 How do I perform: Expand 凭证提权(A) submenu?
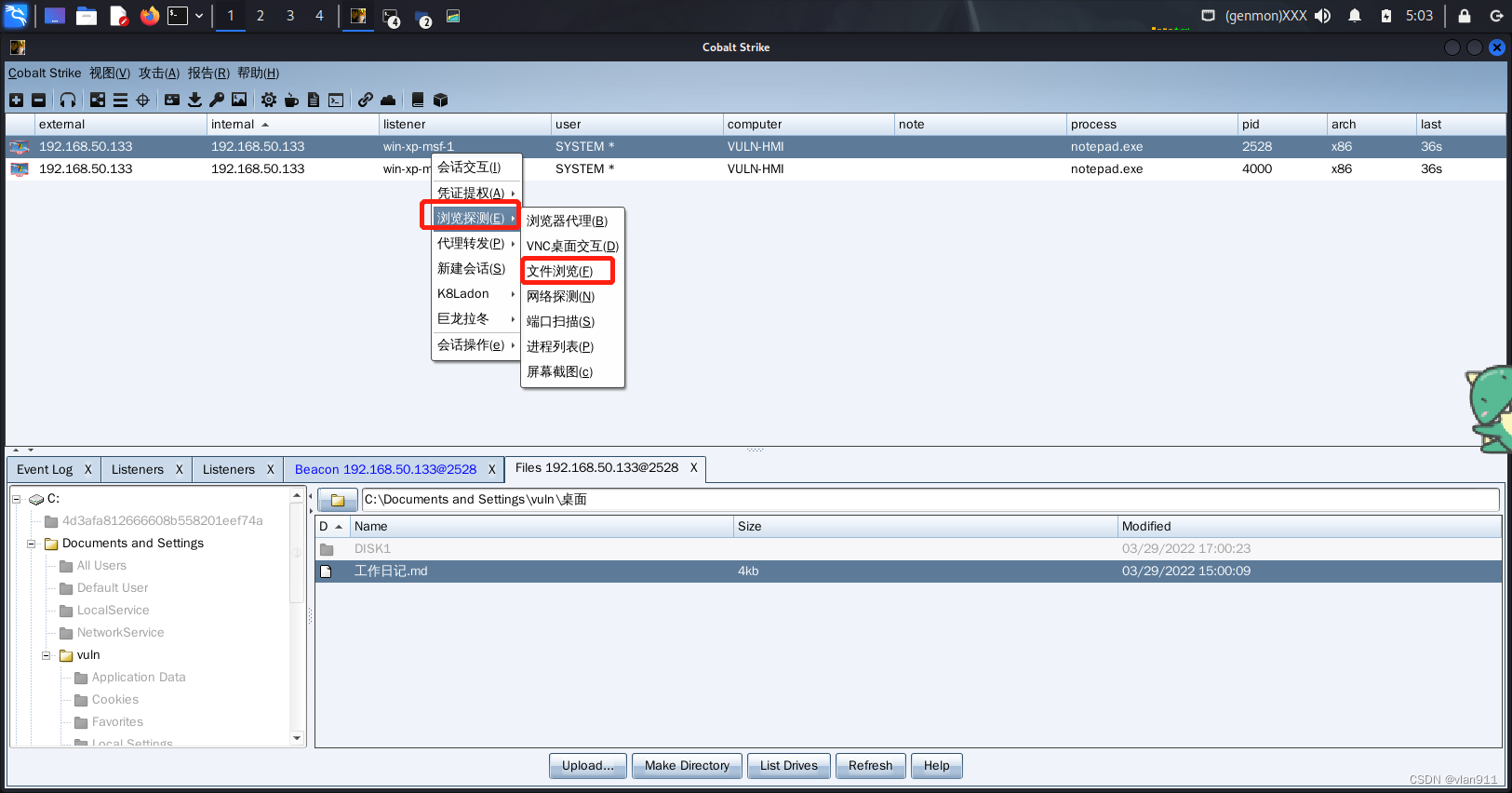point(475,193)
